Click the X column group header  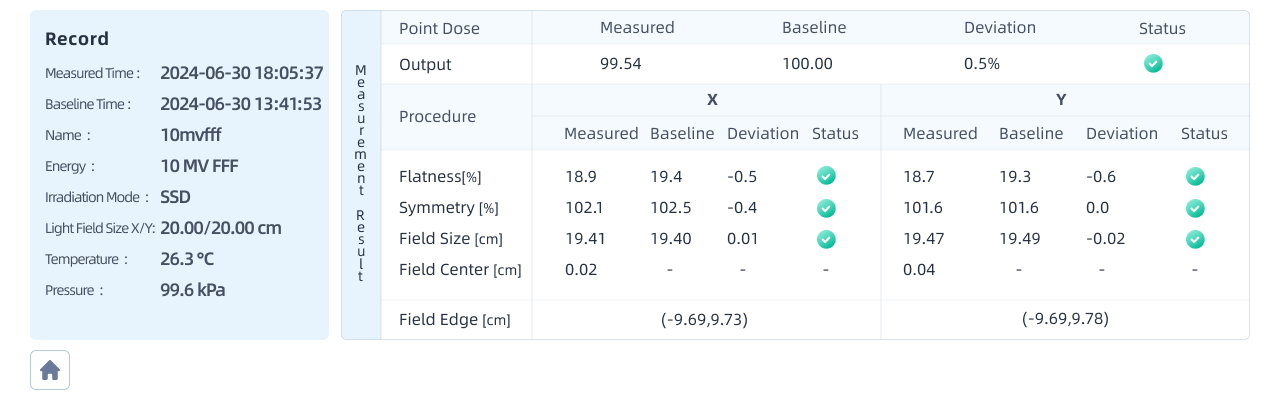[712, 100]
